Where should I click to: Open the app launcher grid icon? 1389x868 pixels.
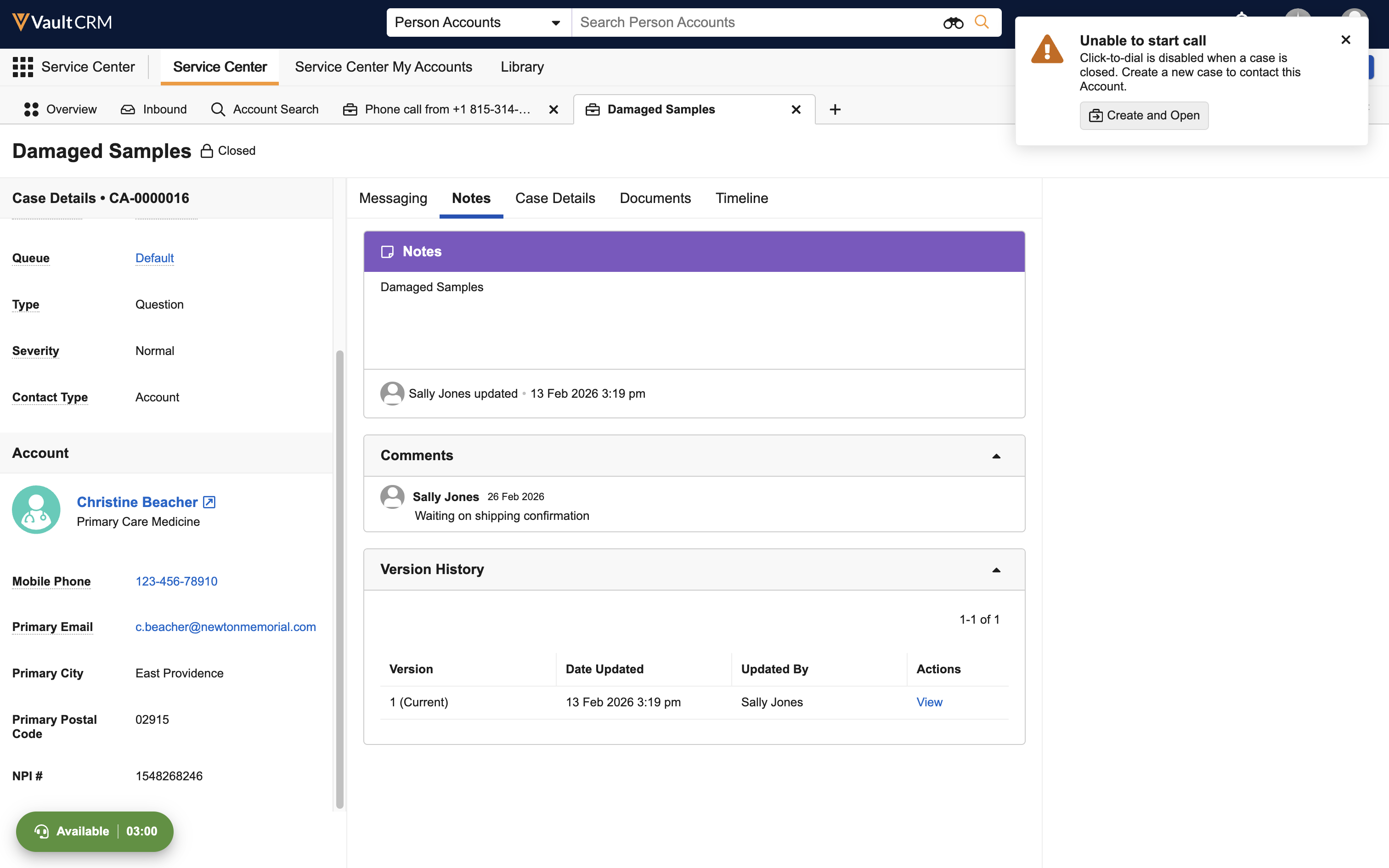23,67
